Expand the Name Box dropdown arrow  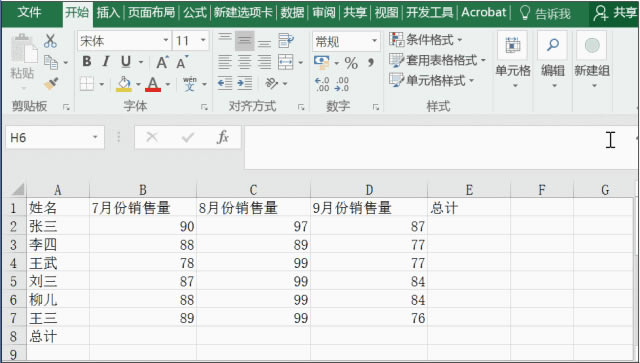pyautogui.click(x=95, y=137)
